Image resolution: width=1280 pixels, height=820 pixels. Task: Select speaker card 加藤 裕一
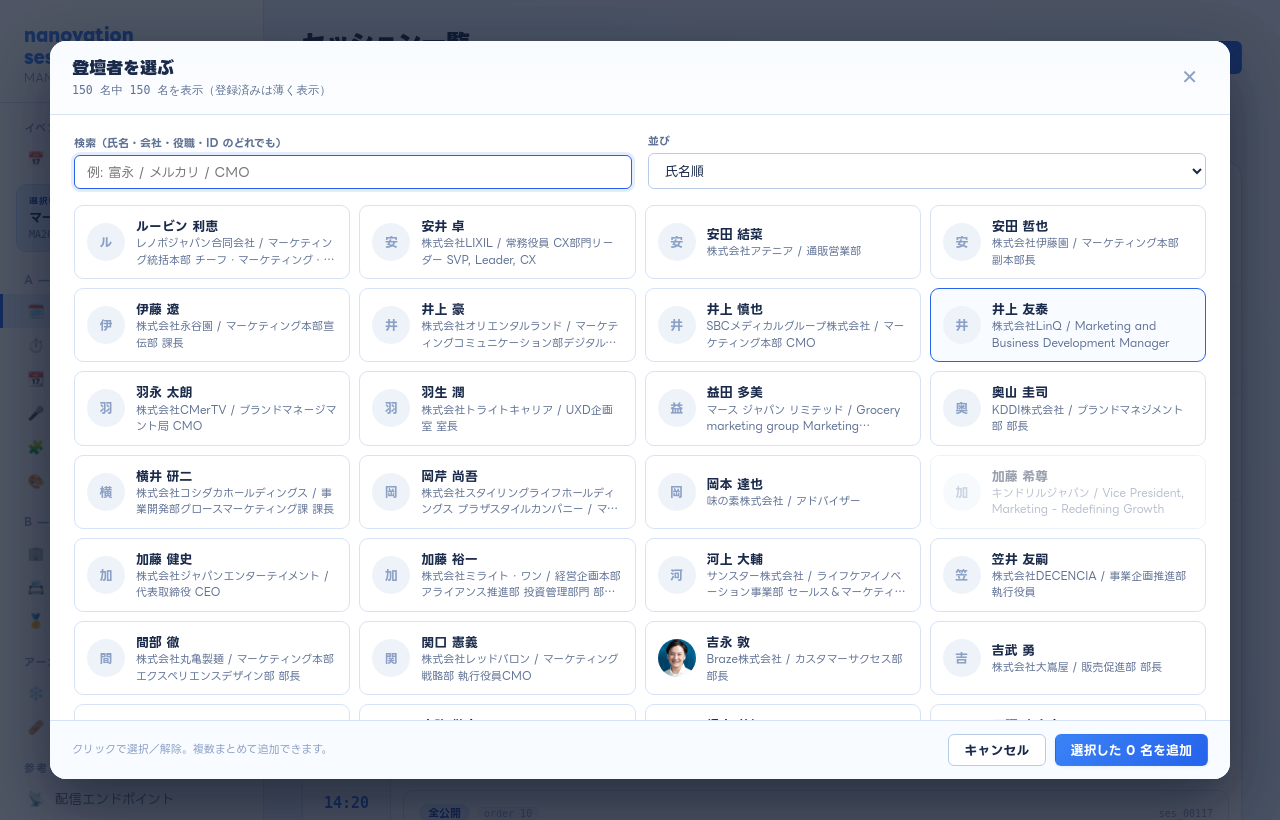[x=497, y=575]
